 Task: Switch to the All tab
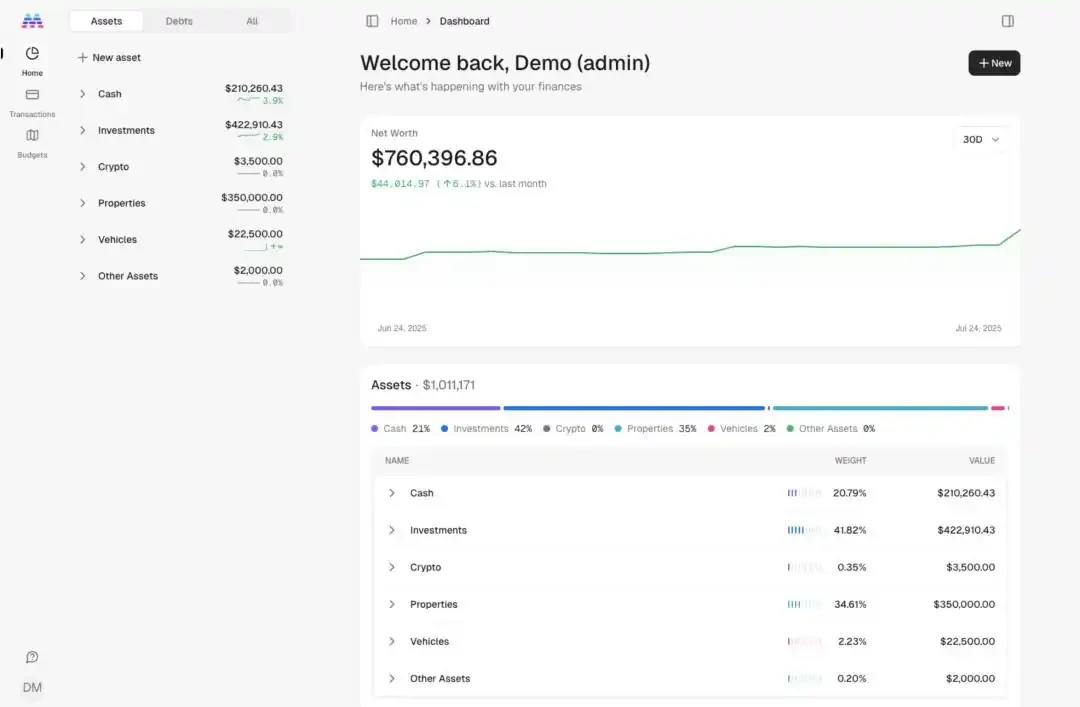[252, 21]
